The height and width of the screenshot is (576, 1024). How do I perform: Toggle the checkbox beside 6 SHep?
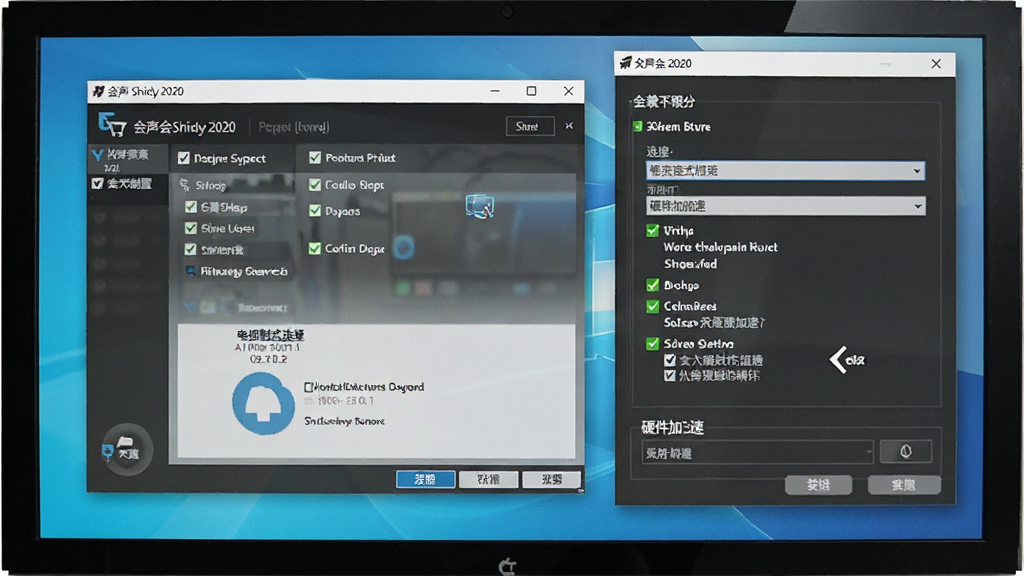191,207
